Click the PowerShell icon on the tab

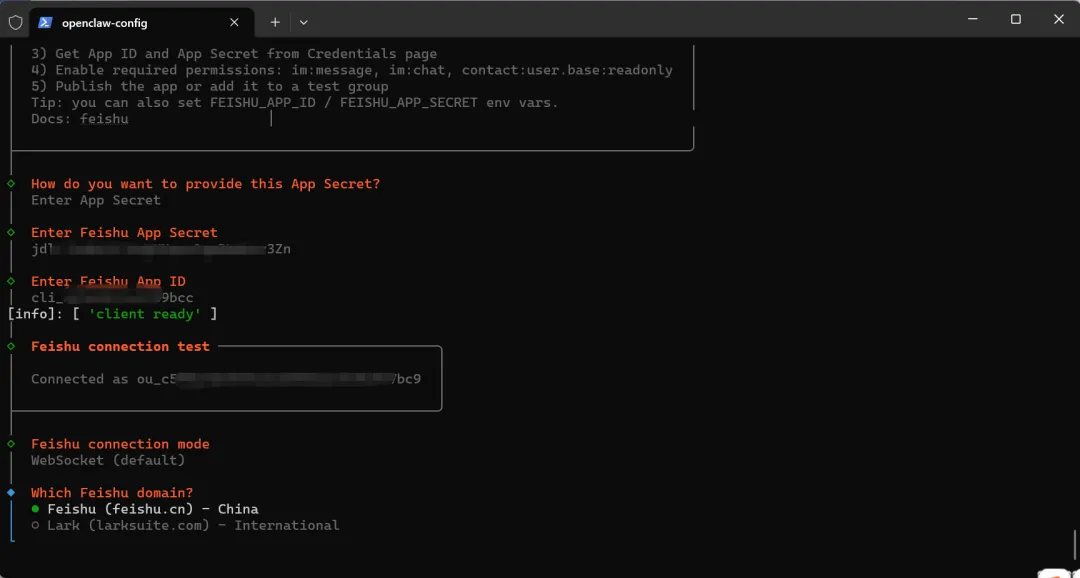click(45, 22)
